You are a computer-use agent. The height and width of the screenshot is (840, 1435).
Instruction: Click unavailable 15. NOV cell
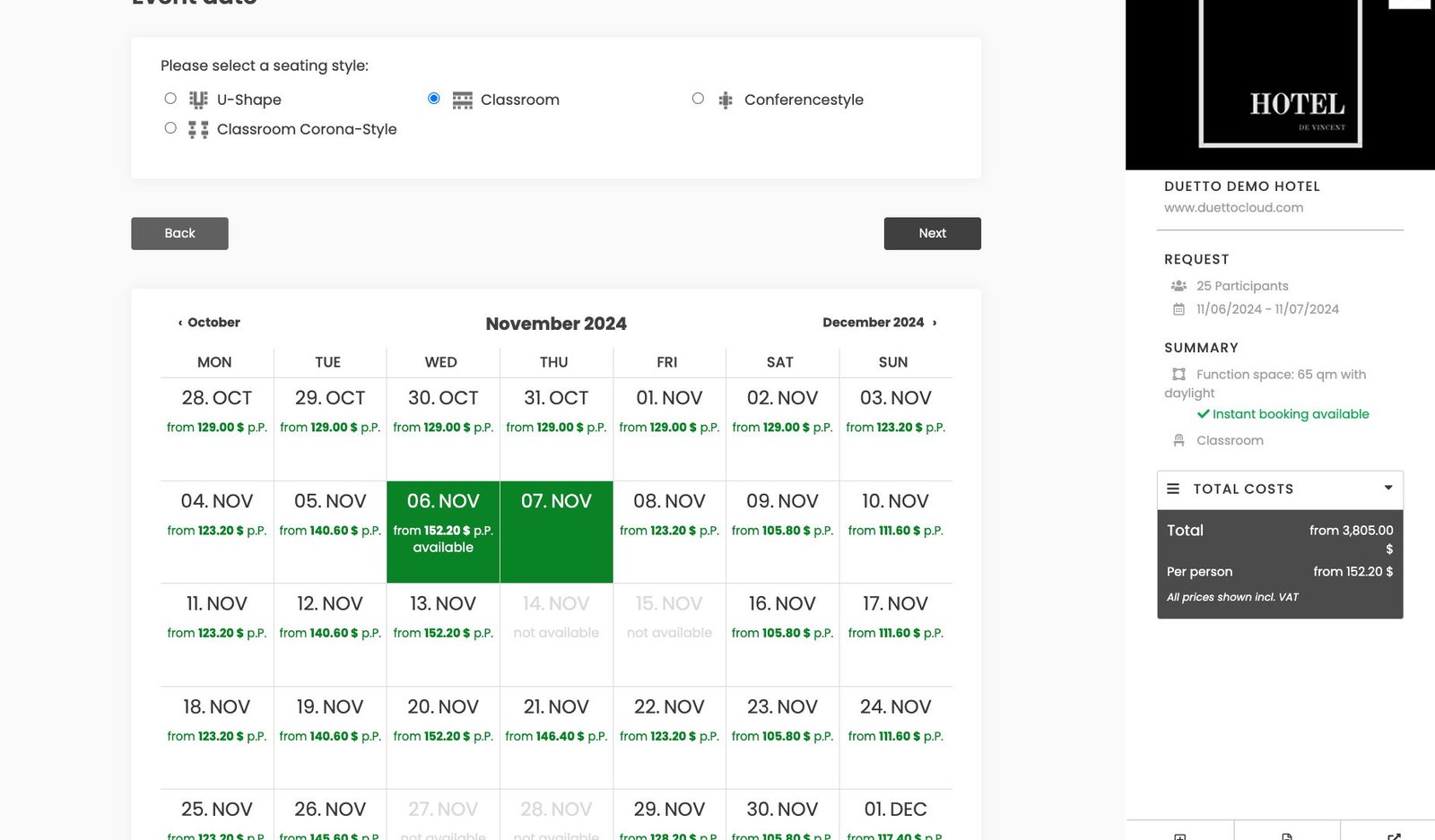(x=669, y=635)
